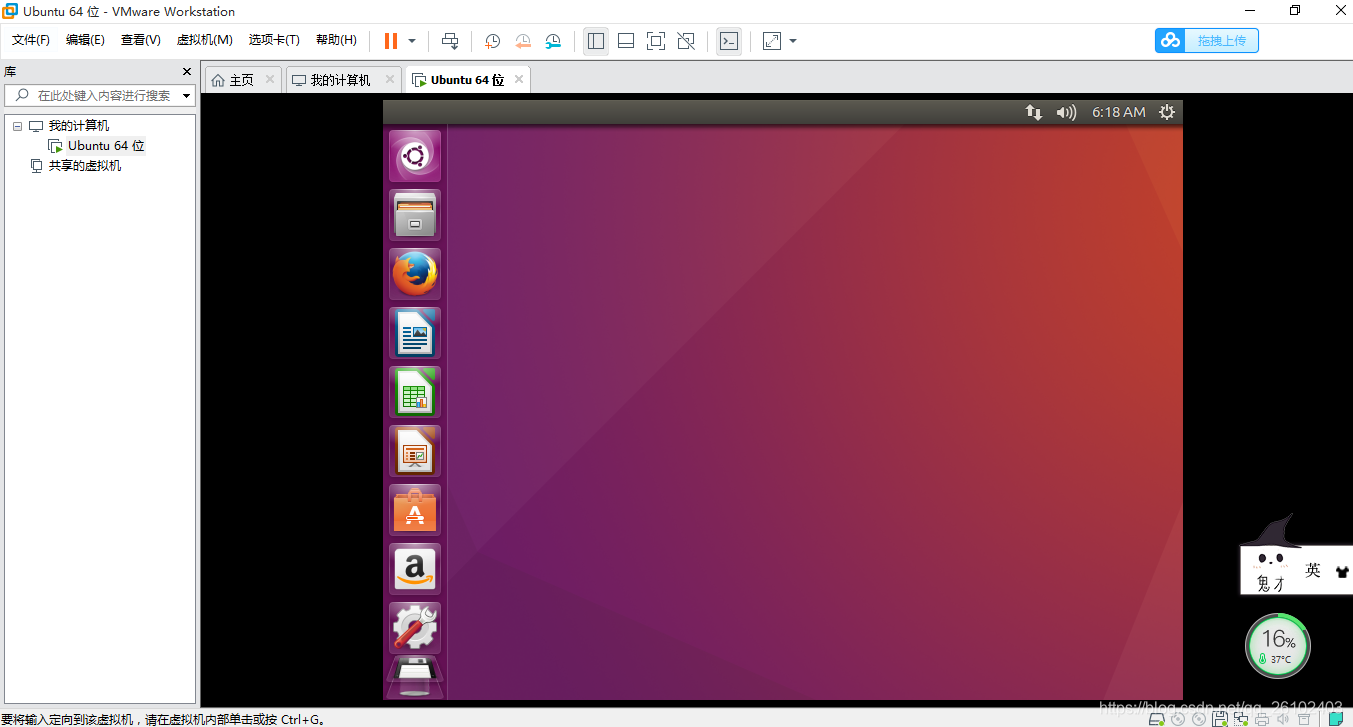Image resolution: width=1353 pixels, height=727 pixels.
Task: Select the Ubuntu 64 位 tab
Action: click(x=468, y=80)
